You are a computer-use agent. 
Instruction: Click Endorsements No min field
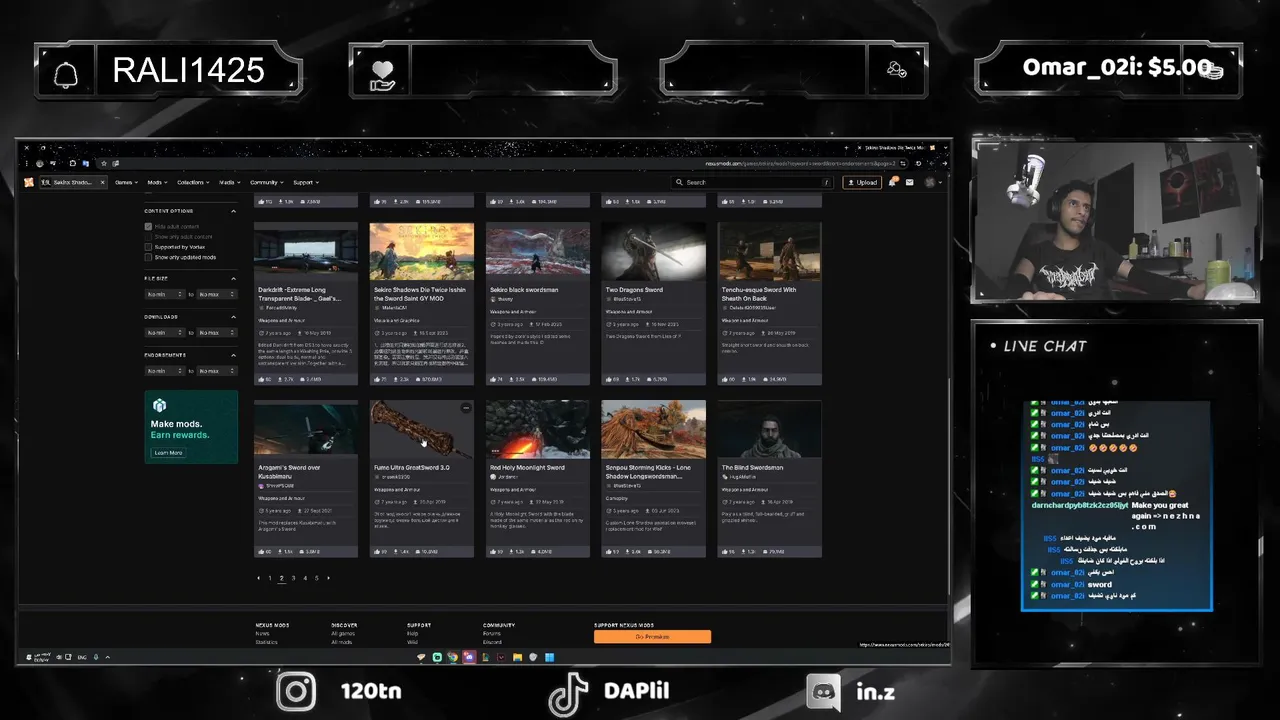pos(166,370)
